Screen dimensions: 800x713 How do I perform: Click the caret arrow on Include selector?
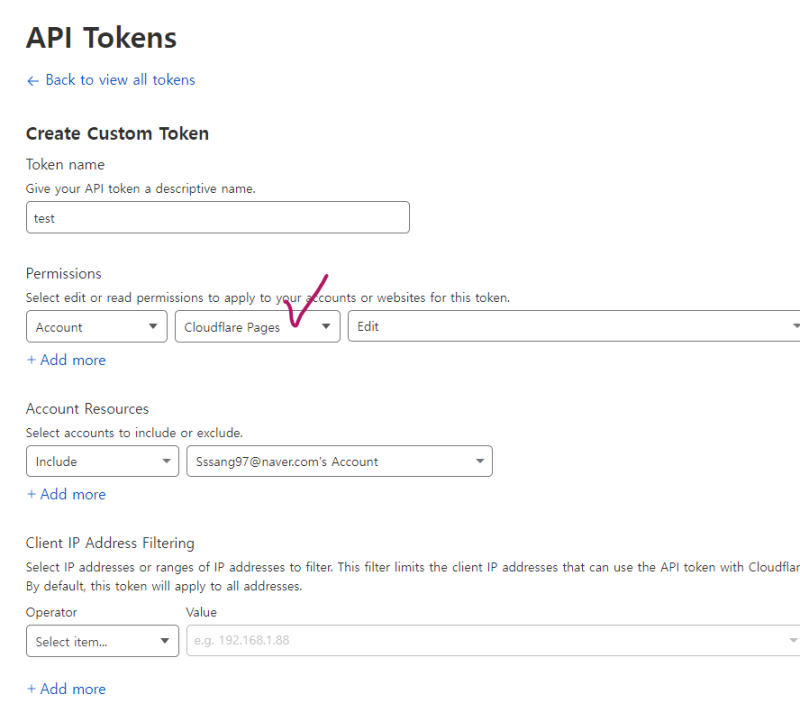coord(166,462)
